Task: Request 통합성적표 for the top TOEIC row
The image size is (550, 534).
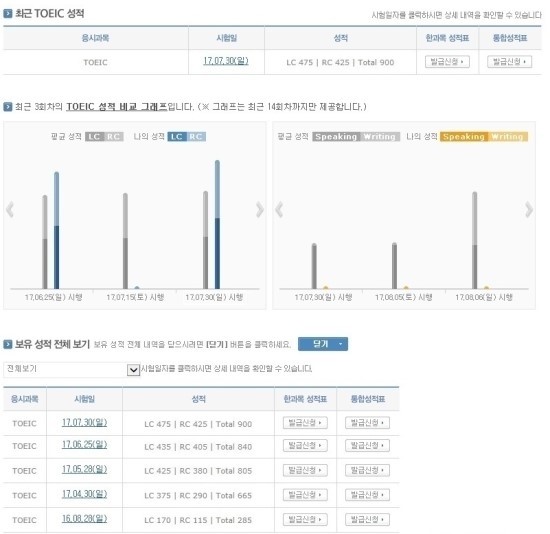Action: (509, 62)
